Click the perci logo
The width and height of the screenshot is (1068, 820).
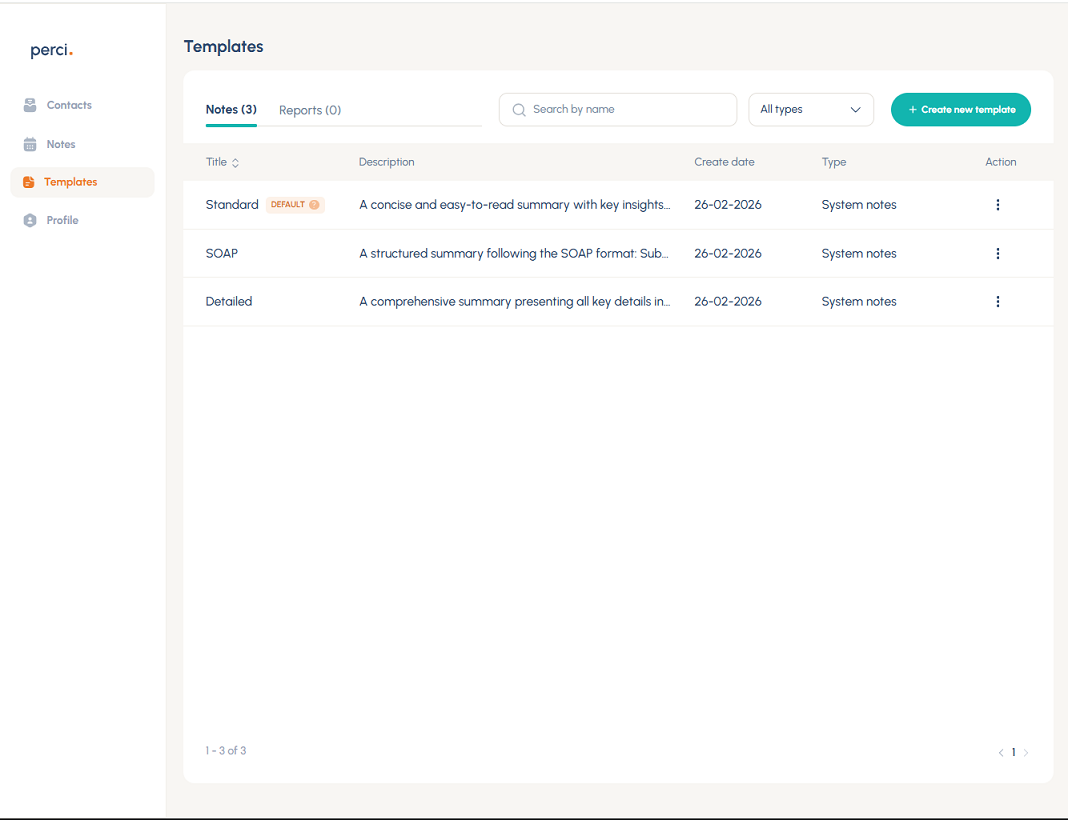tap(52, 50)
